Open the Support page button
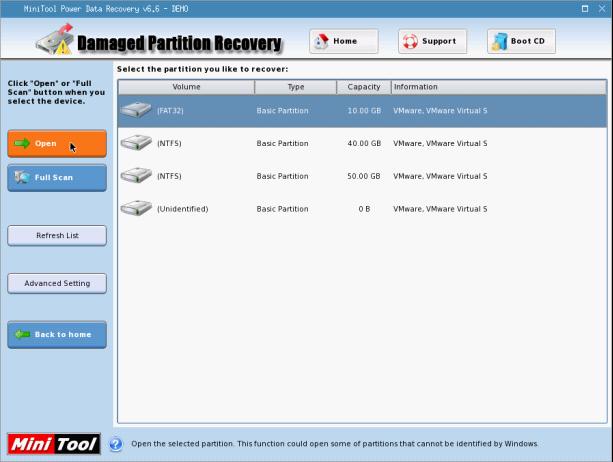This screenshot has width=613, height=462. click(432, 41)
